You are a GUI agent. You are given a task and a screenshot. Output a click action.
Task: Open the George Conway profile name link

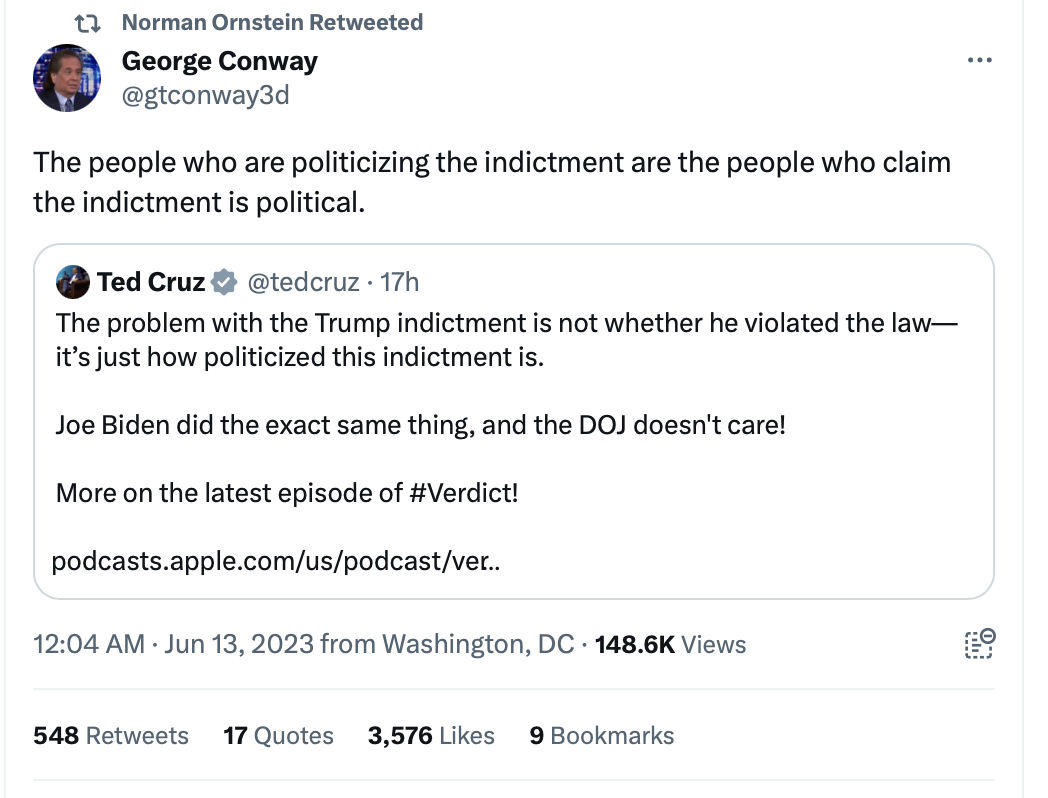tap(219, 61)
